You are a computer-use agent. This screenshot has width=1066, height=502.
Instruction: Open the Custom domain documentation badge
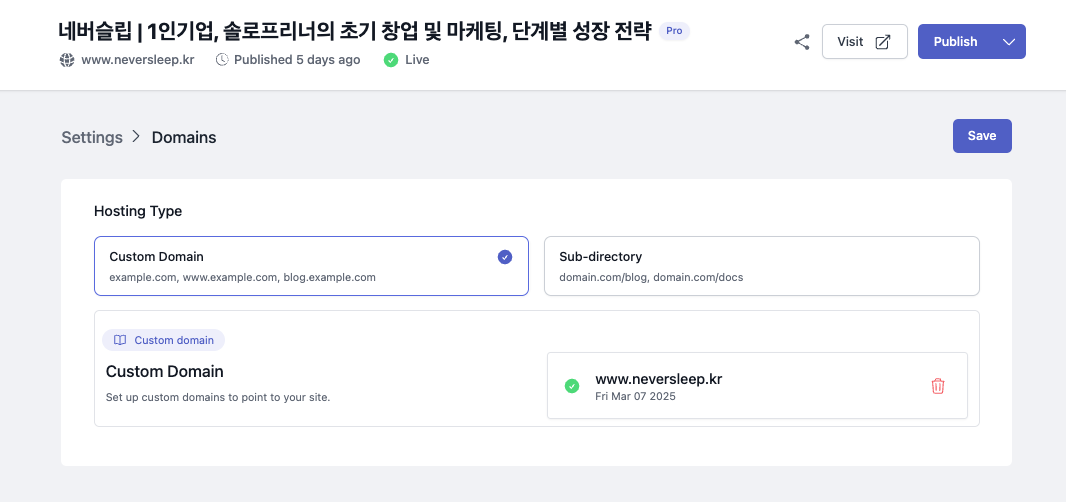coord(163,340)
